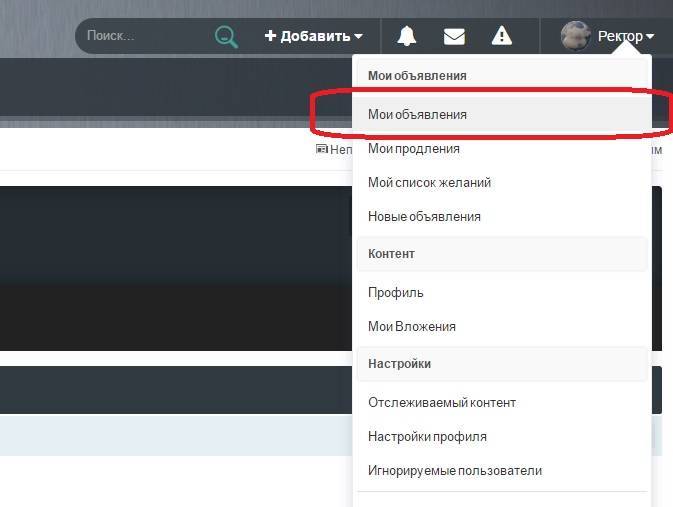
Task: Select Мои Вложения from the dropdown
Action: [412, 326]
